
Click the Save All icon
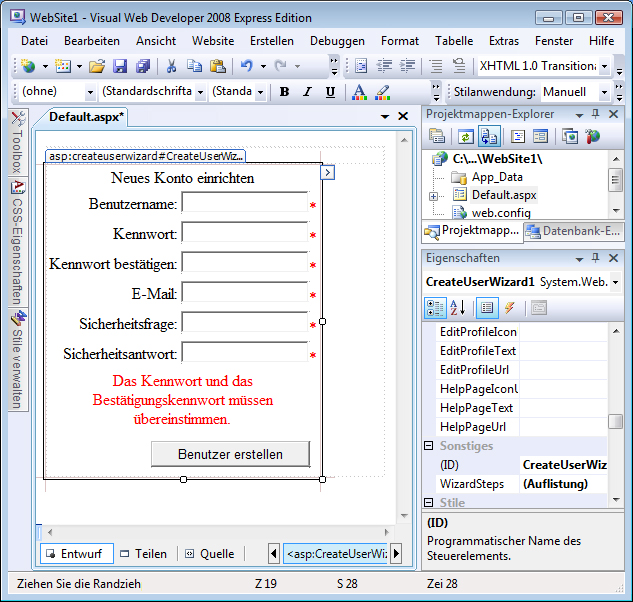[x=143, y=66]
